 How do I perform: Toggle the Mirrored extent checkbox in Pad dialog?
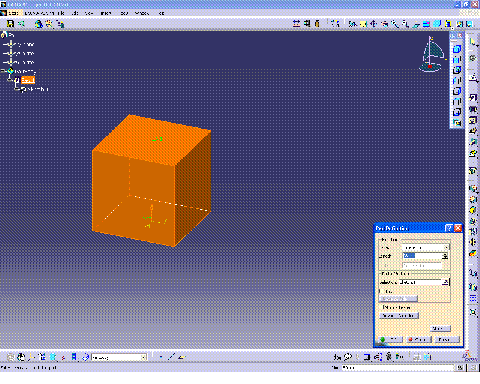(382, 307)
